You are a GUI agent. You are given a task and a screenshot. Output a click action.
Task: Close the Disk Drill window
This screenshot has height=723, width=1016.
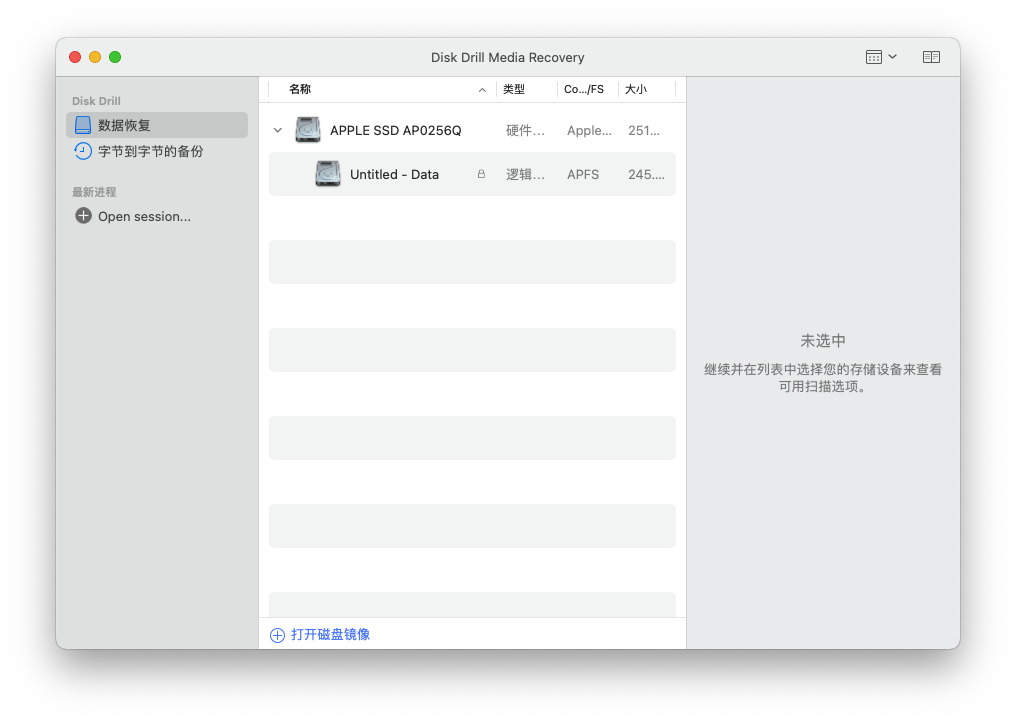[x=75, y=57]
